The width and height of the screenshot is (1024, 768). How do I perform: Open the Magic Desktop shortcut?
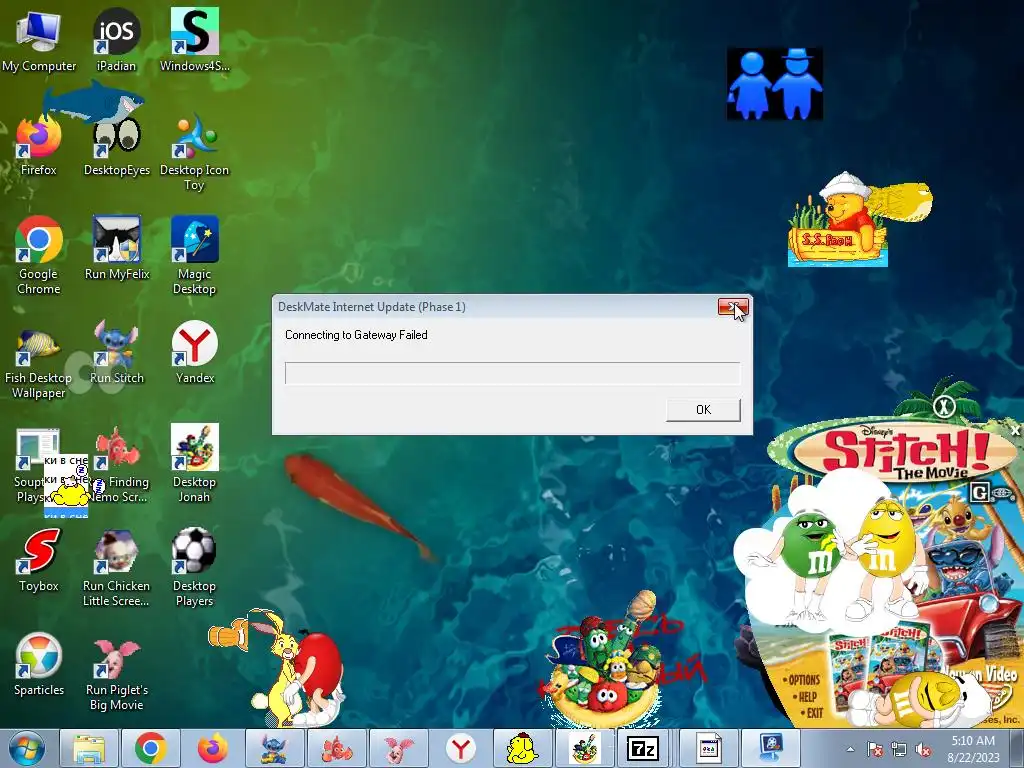click(195, 255)
